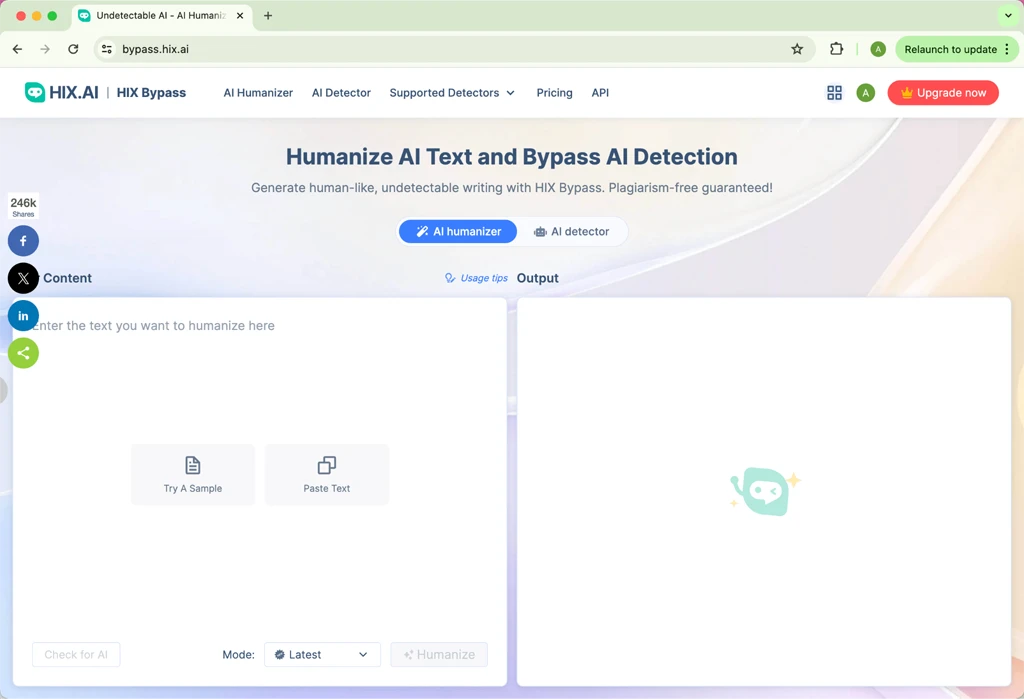Open the apps grid icon

834,93
